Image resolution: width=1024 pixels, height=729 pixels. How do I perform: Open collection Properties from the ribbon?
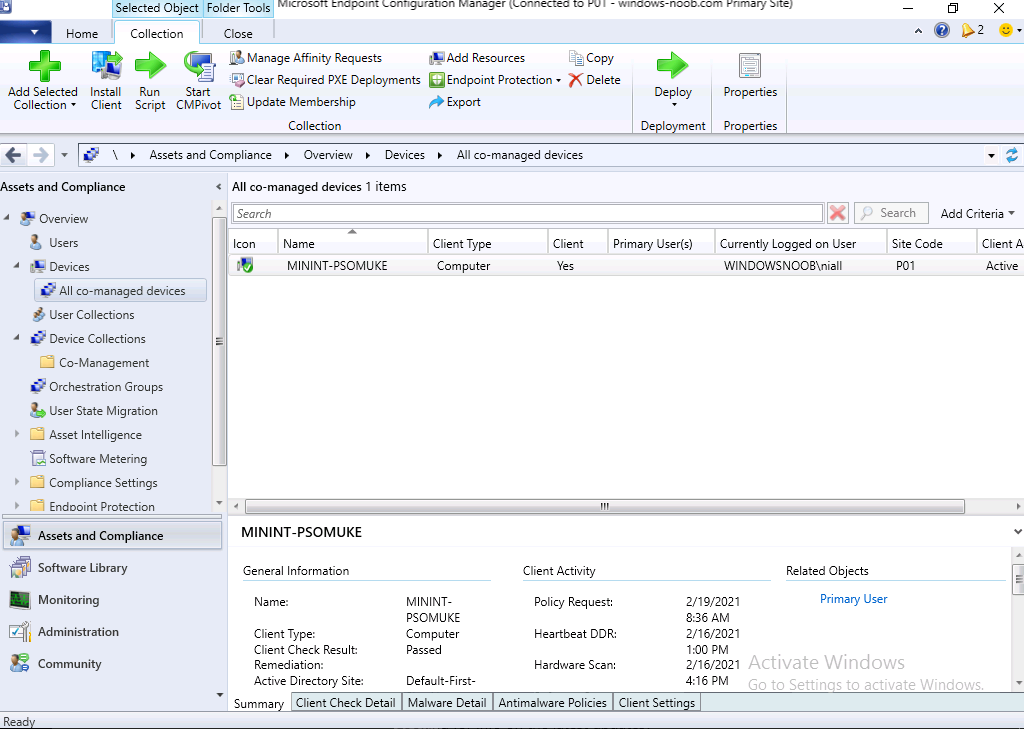(x=750, y=75)
